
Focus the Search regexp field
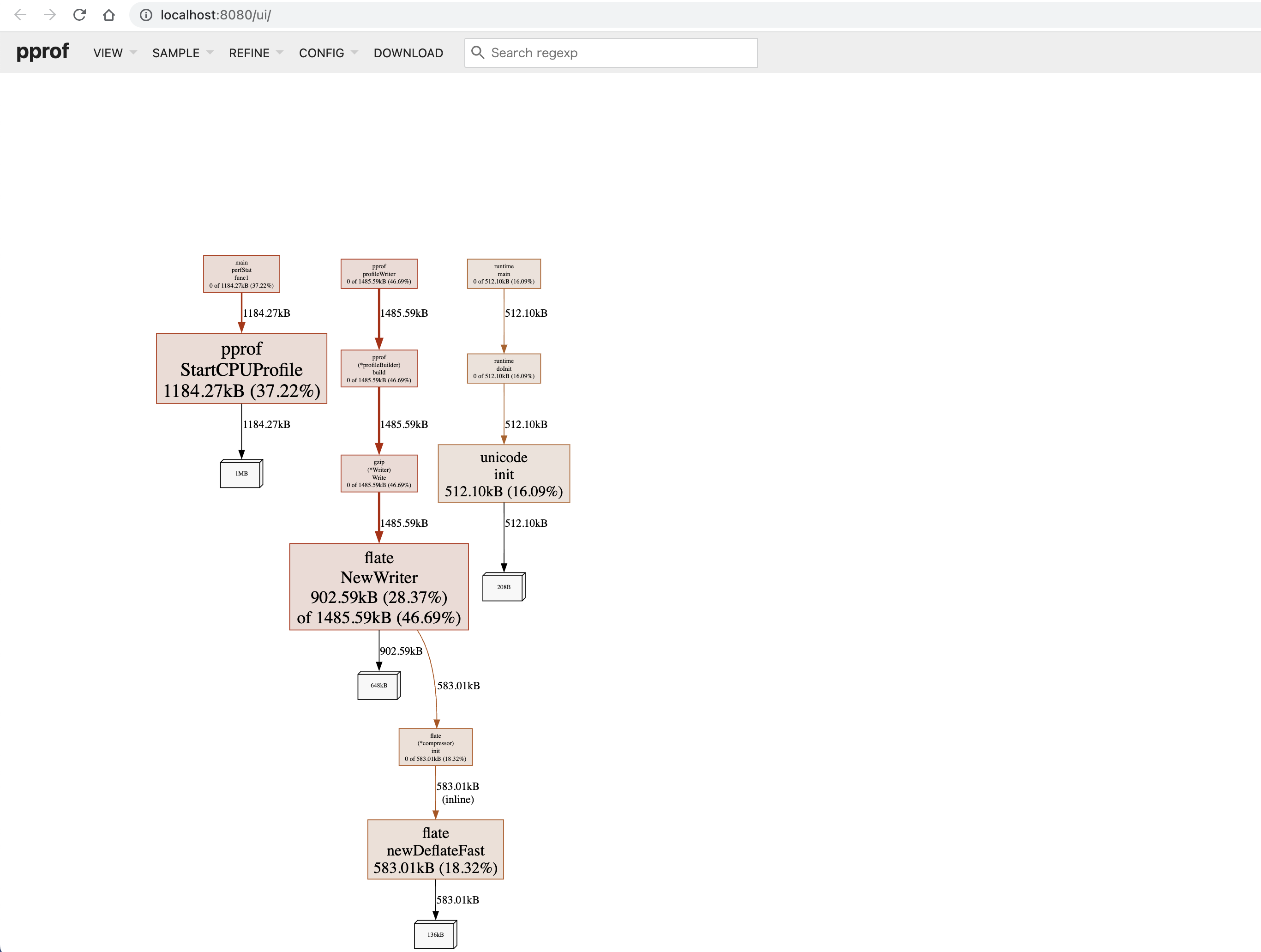611,53
